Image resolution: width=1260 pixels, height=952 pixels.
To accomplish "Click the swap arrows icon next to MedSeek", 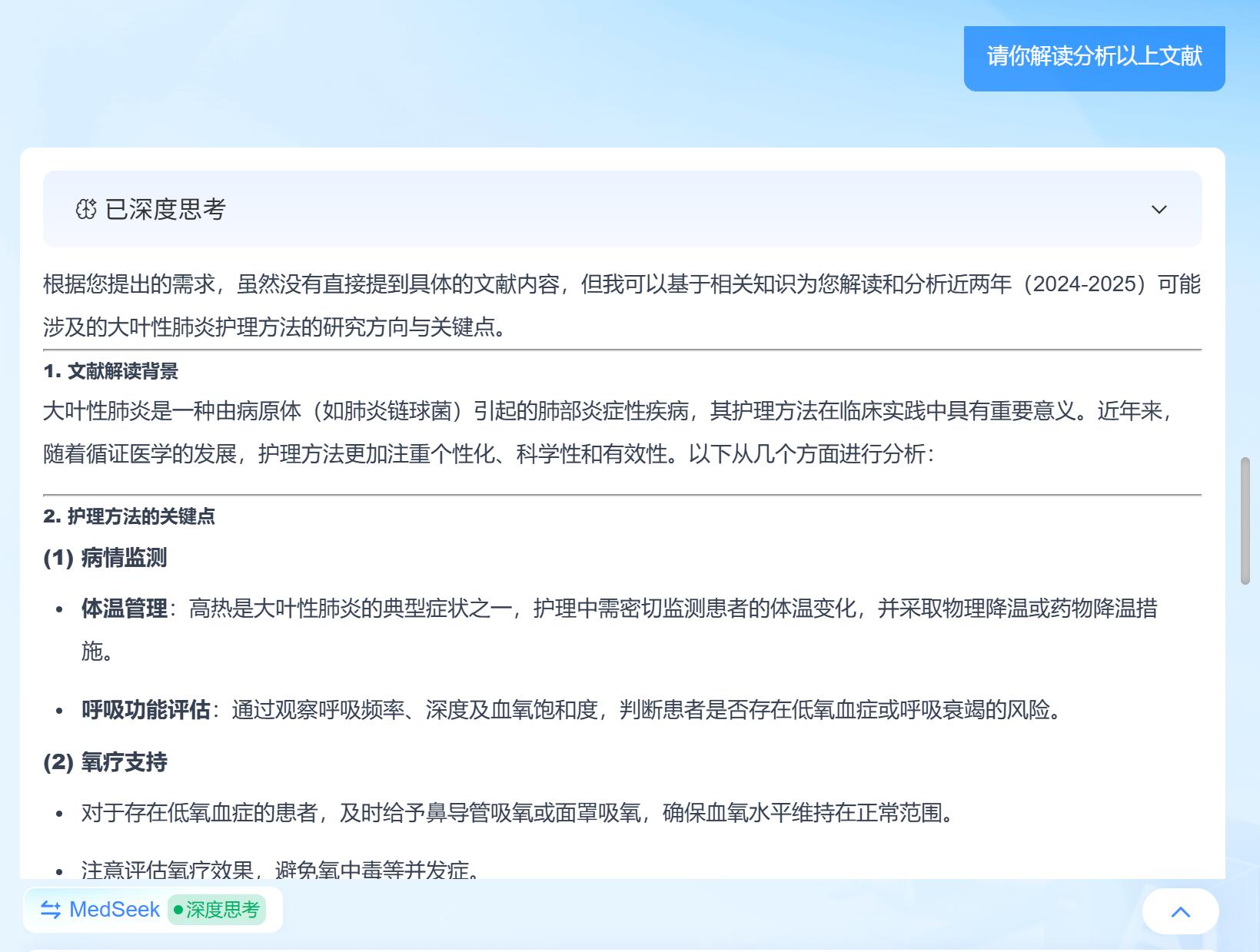I will point(49,909).
